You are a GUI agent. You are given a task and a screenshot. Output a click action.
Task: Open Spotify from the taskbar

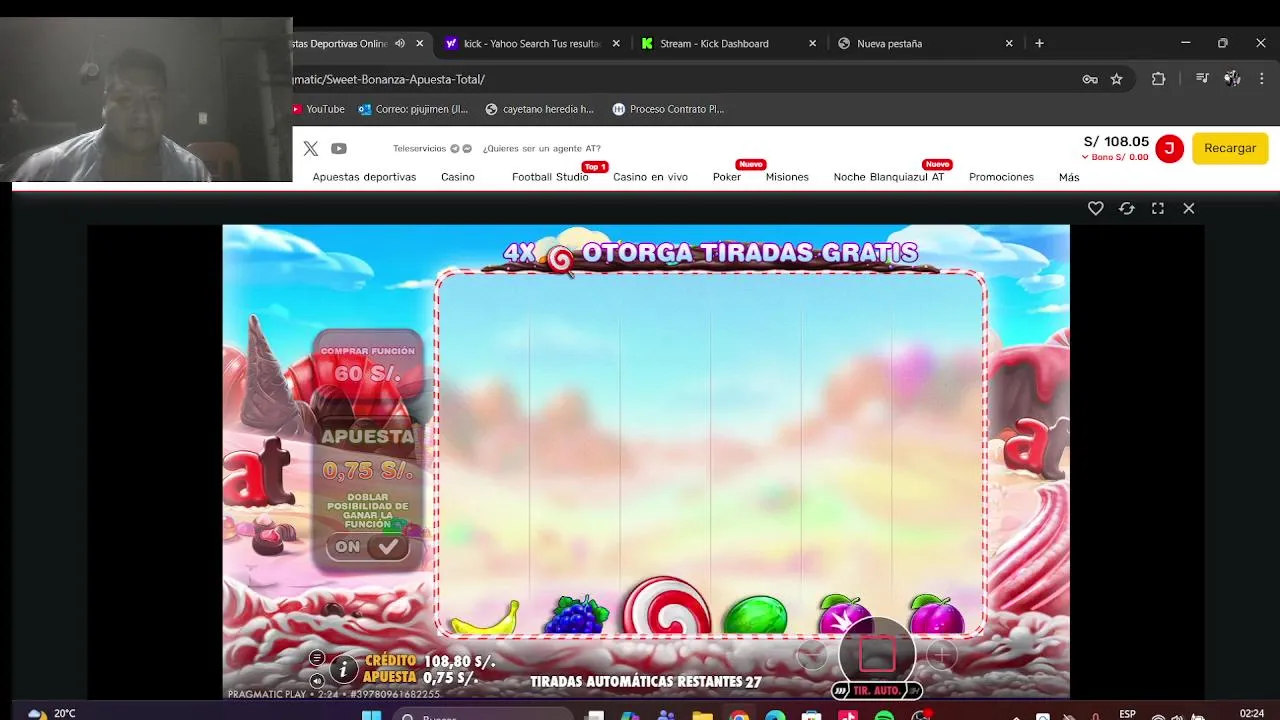[884, 715]
